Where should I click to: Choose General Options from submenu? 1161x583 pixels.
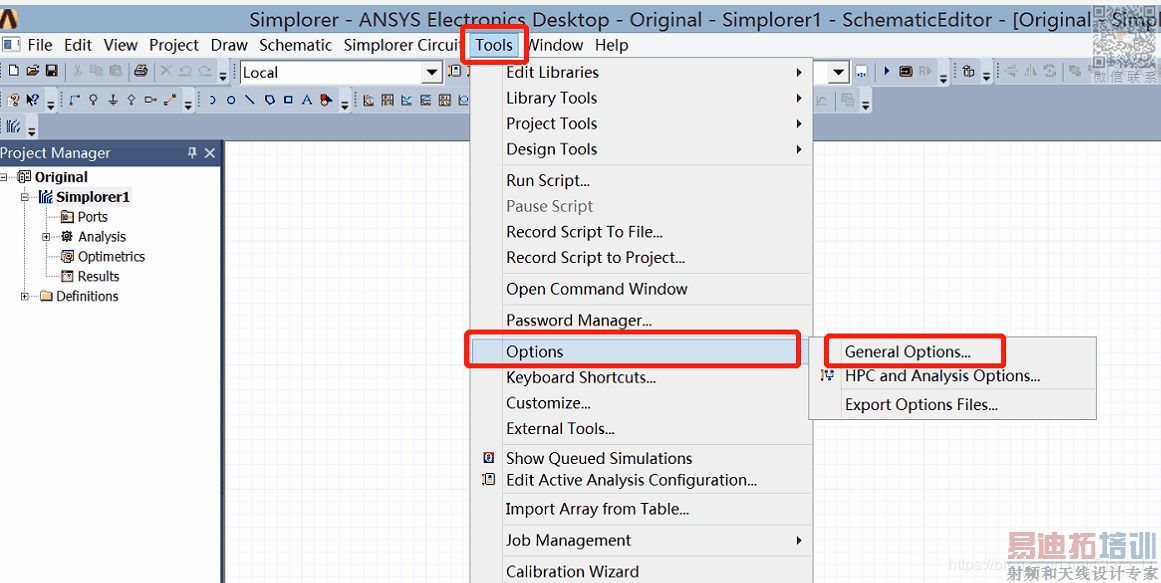[x=908, y=352]
